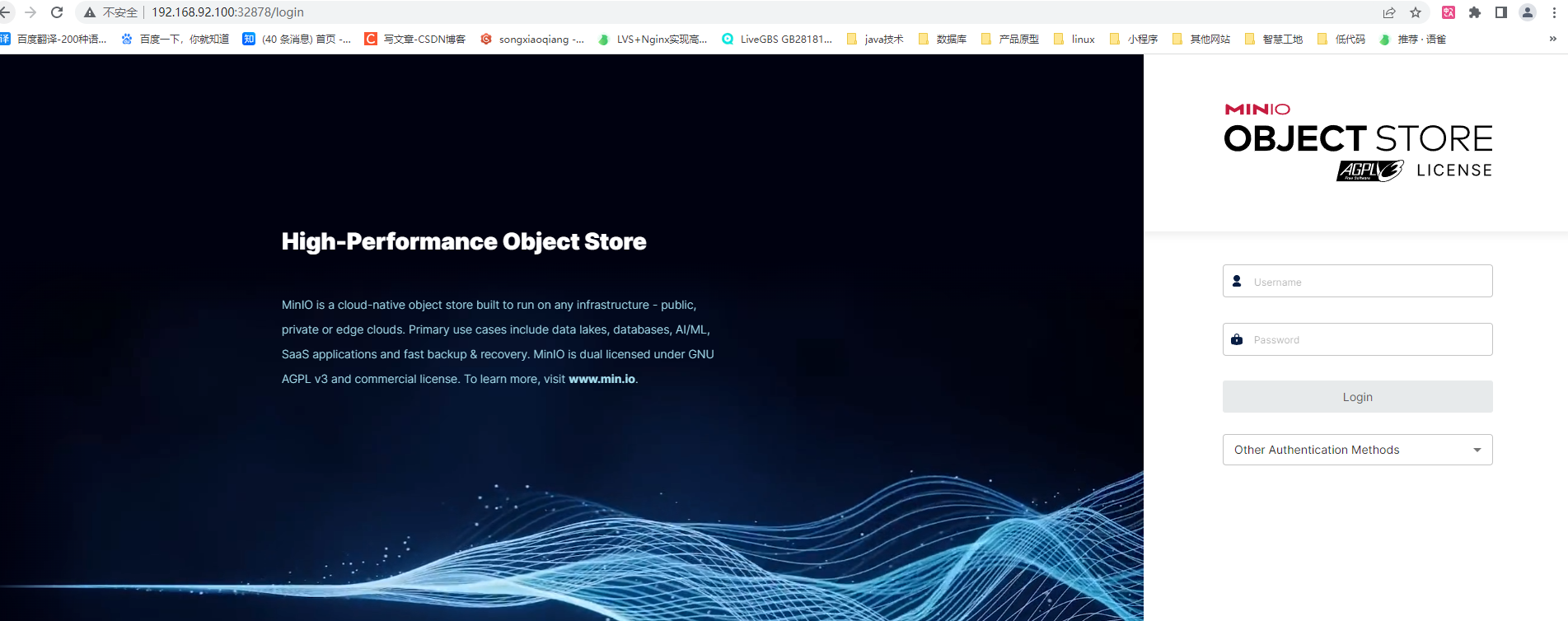Open the 百度一下，你就知道 bookmark
The image size is (1568, 621).
click(176, 39)
